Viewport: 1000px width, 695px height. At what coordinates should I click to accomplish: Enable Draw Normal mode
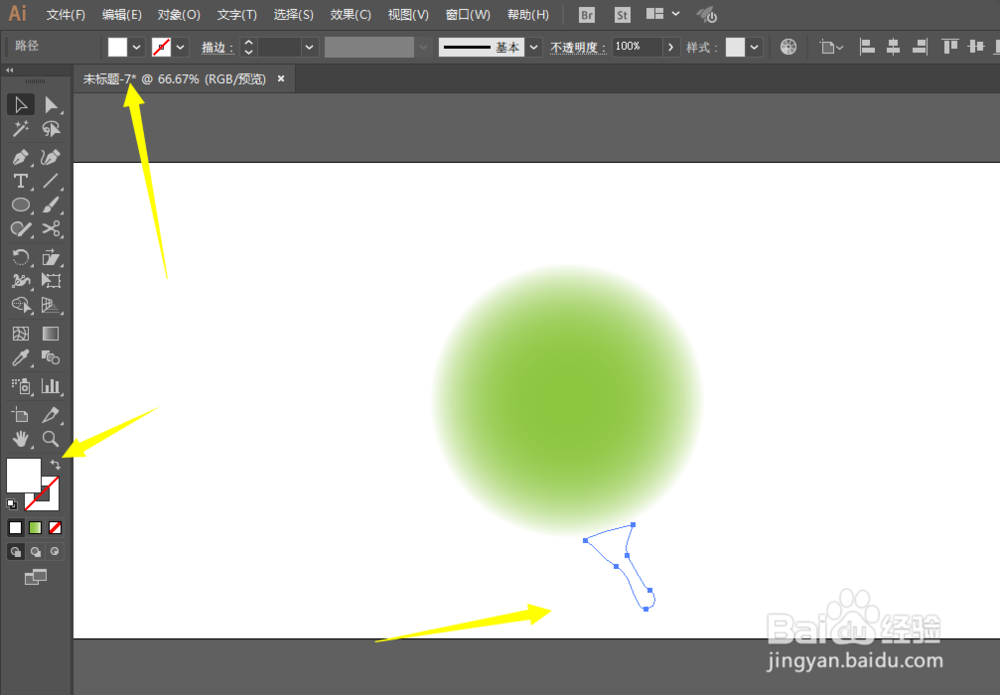[x=16, y=552]
